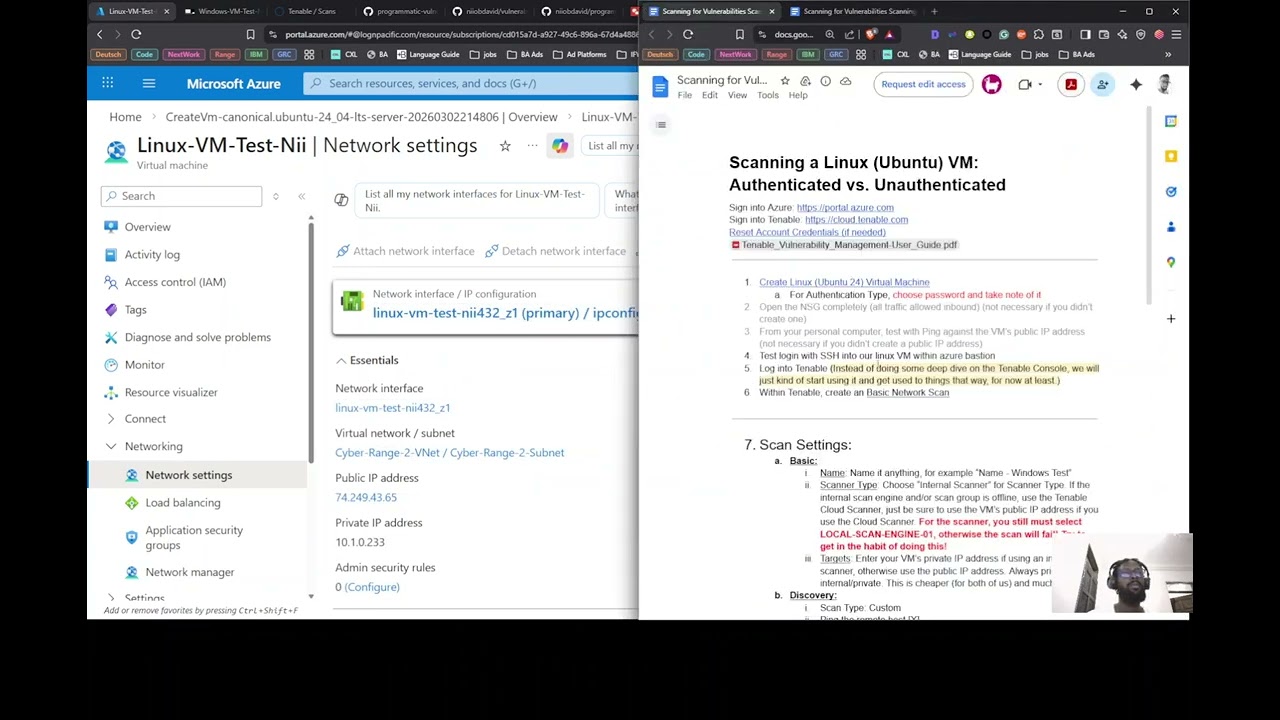Click the cloud document status icon in Docs

pyautogui.click(x=845, y=81)
